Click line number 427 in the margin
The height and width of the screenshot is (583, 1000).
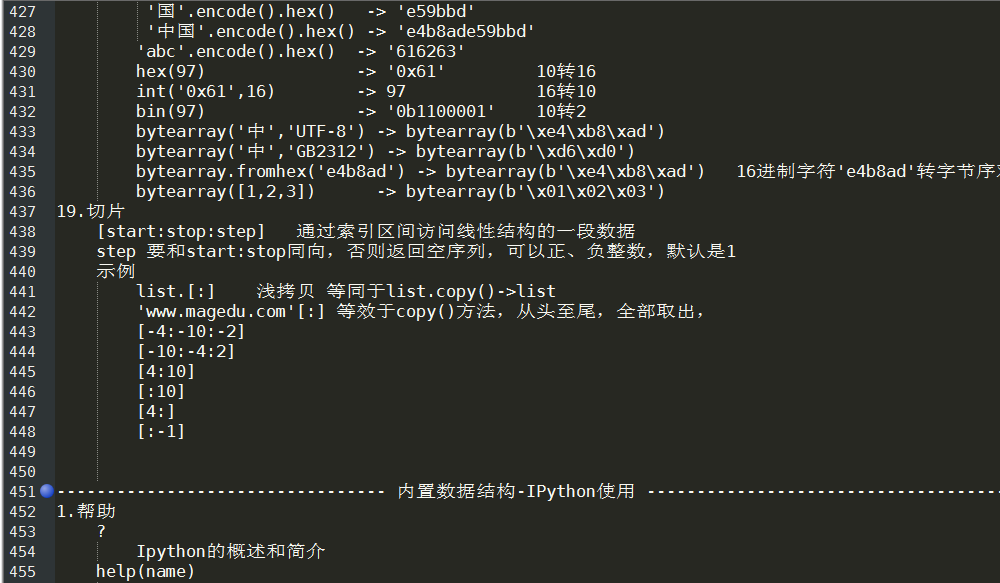tap(22, 11)
